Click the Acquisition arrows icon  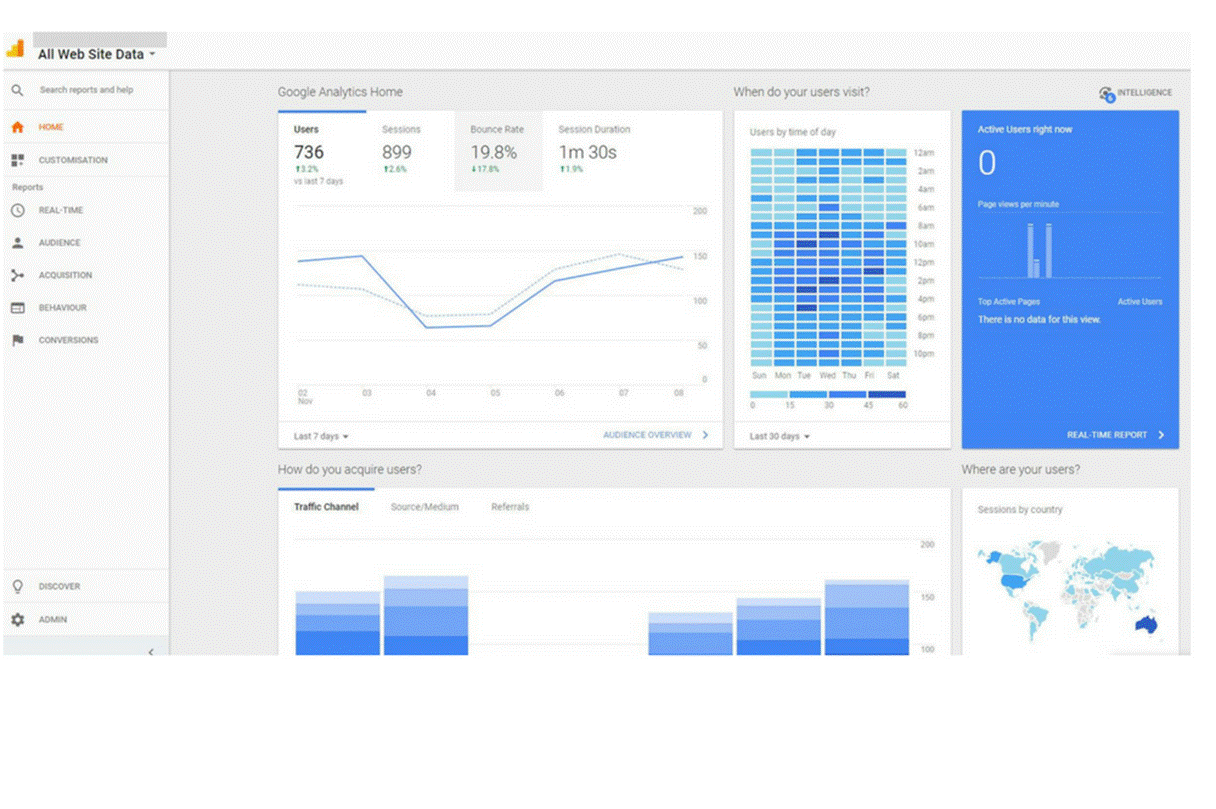[x=17, y=275]
